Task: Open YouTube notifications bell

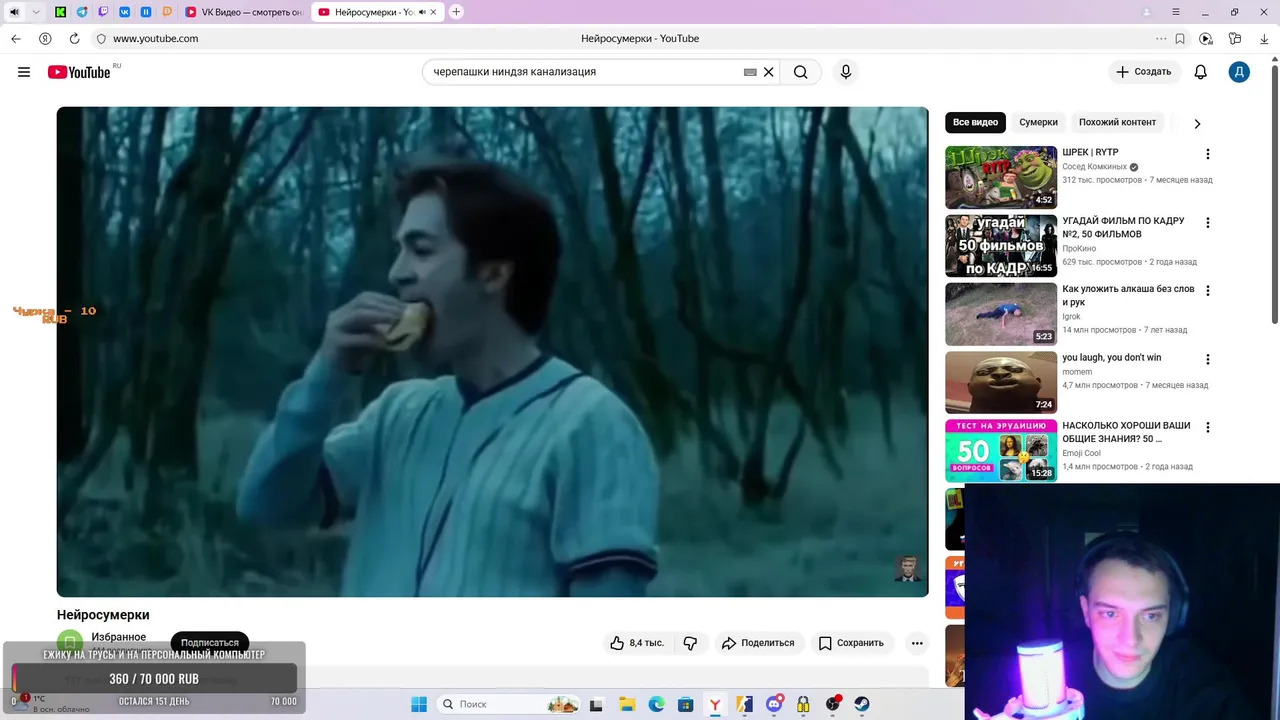Action: pos(1201,72)
